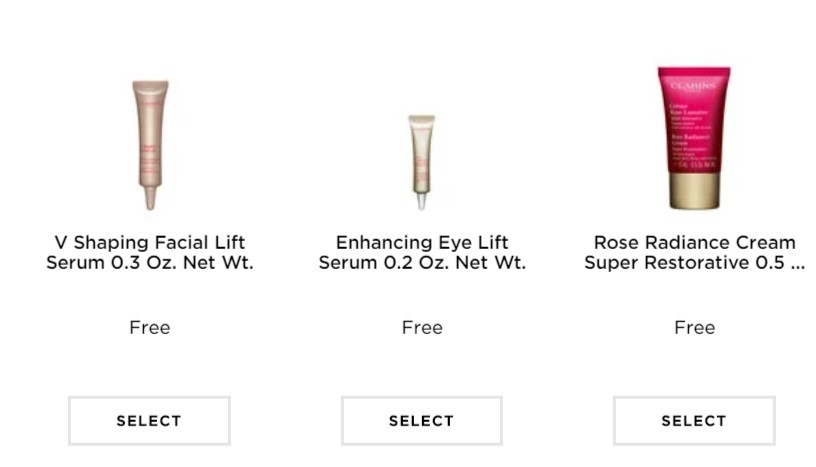Click the Serum 0.2 Oz. Net Wt. line
The width and height of the screenshot is (816, 467).
422,262
